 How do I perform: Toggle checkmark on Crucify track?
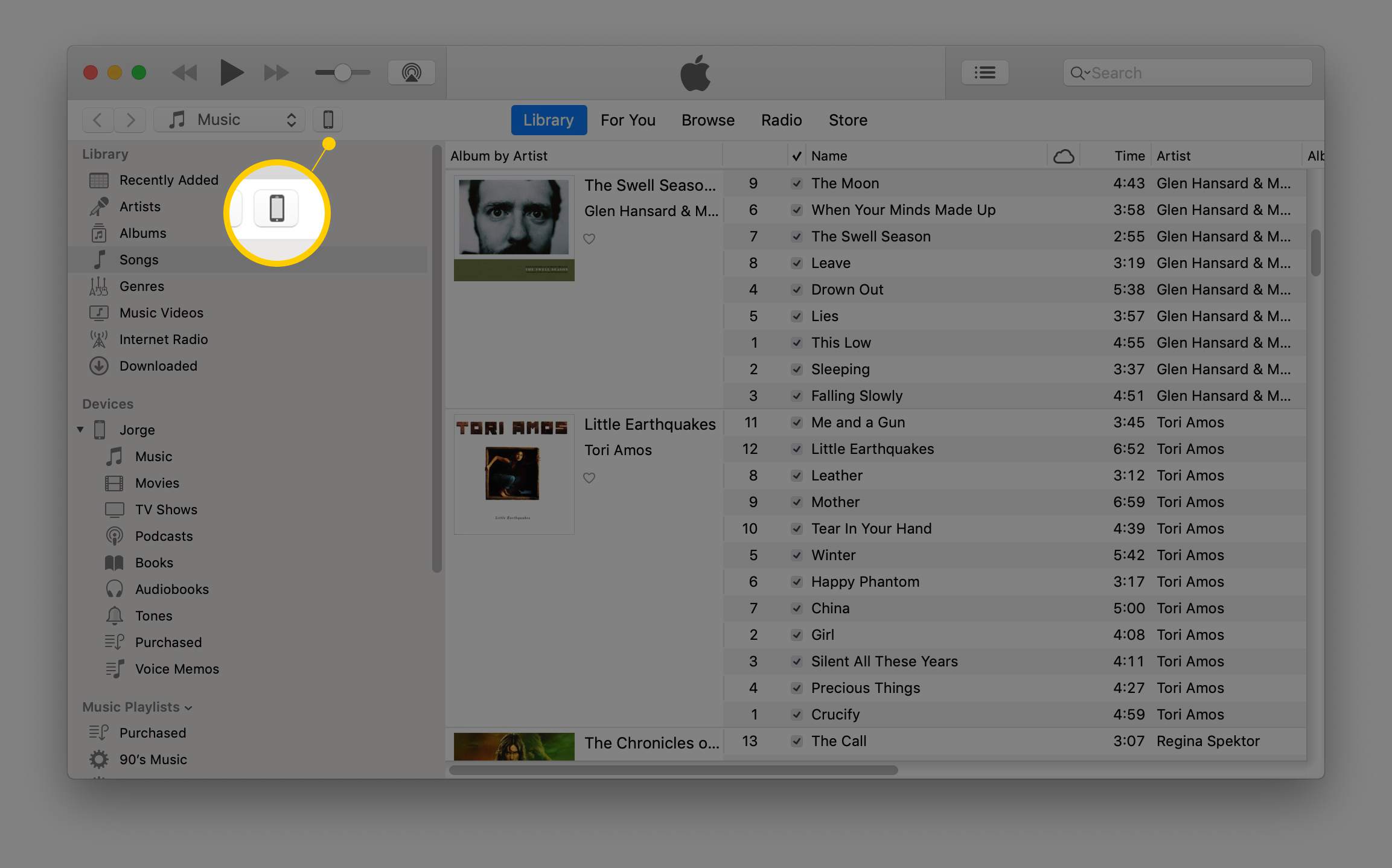[x=794, y=714]
